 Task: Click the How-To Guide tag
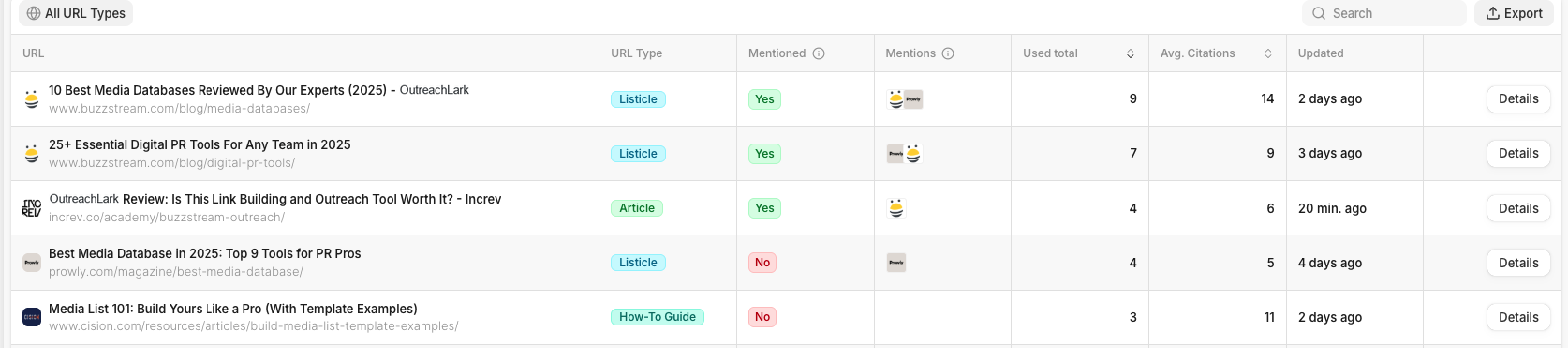click(658, 317)
